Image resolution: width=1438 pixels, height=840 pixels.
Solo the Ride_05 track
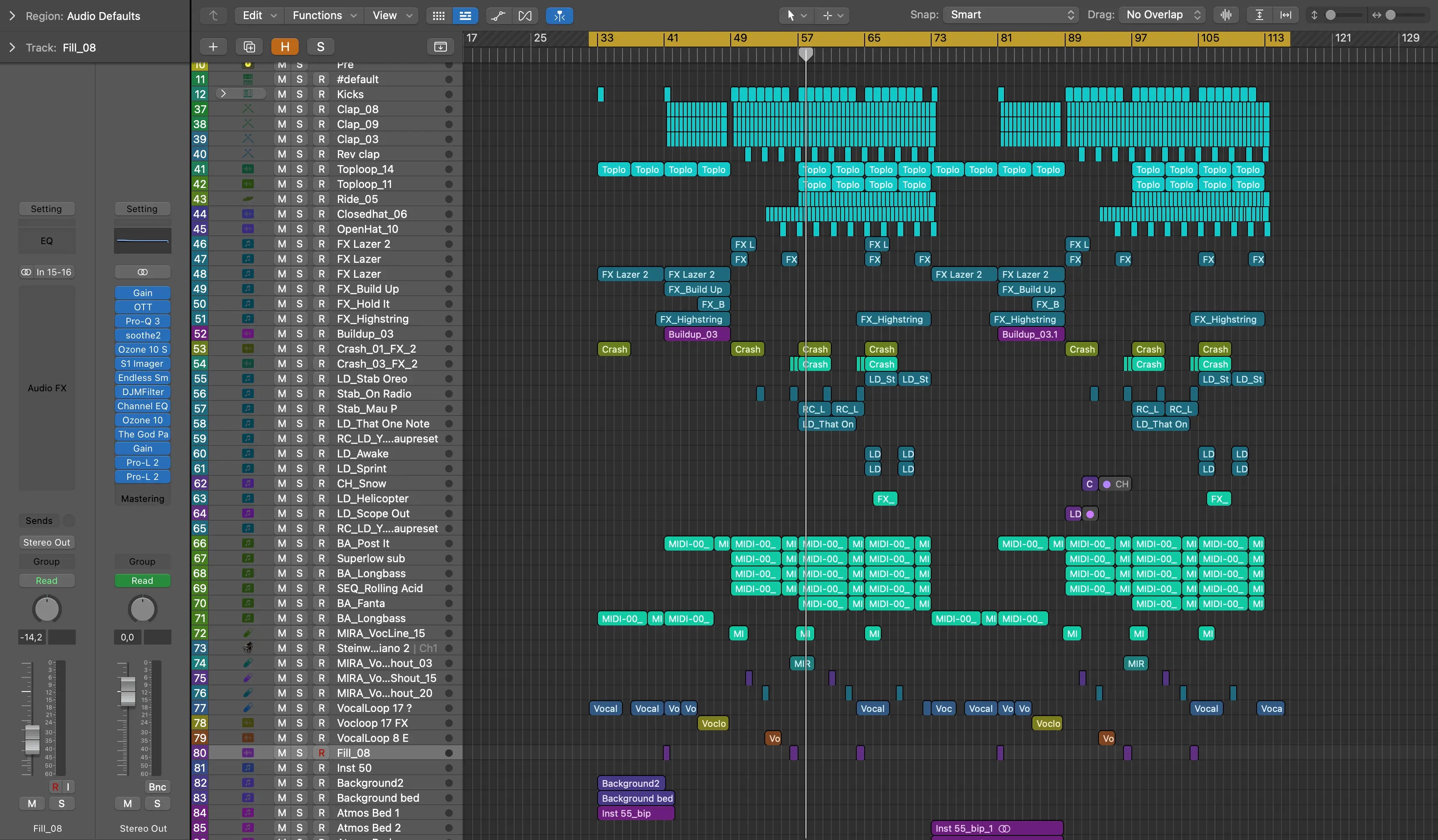(299, 199)
